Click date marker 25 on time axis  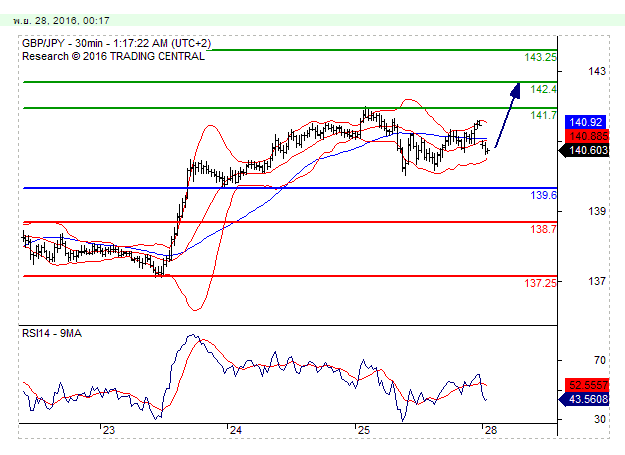(364, 430)
